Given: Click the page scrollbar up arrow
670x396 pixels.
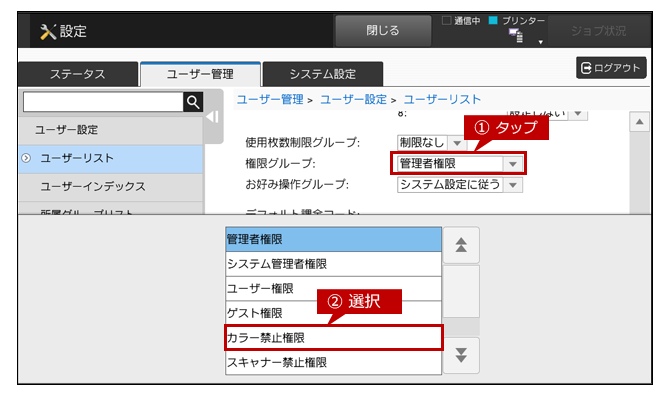Looking at the screenshot, I should (x=639, y=122).
